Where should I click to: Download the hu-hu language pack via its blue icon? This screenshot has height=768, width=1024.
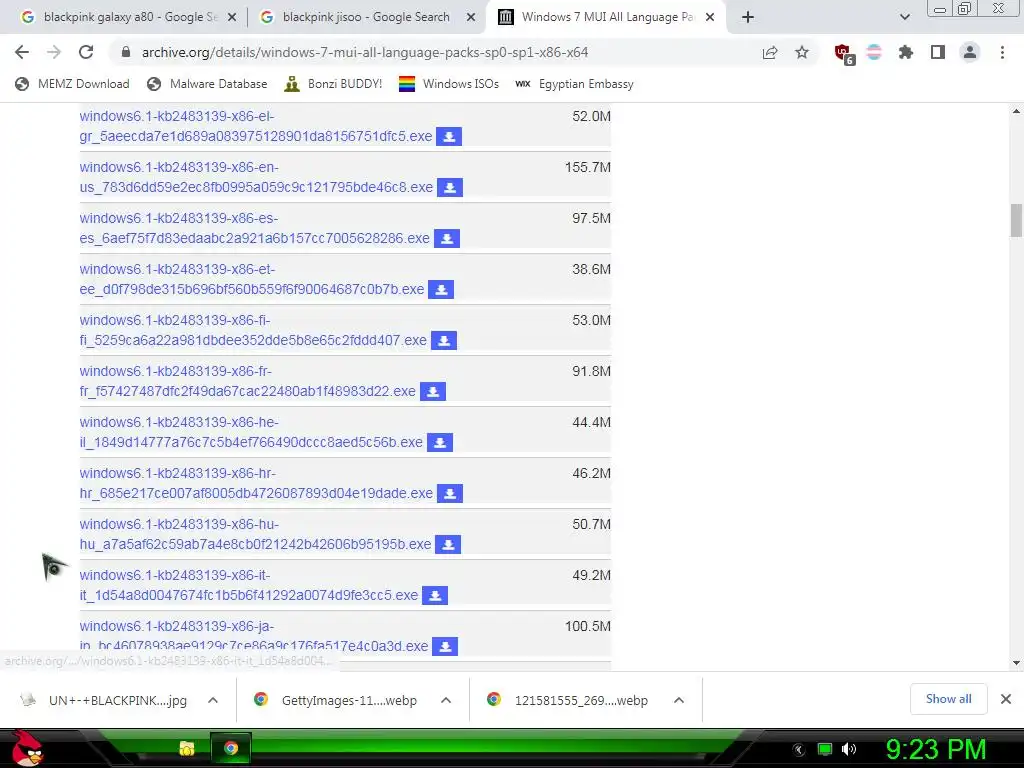pyautogui.click(x=448, y=544)
